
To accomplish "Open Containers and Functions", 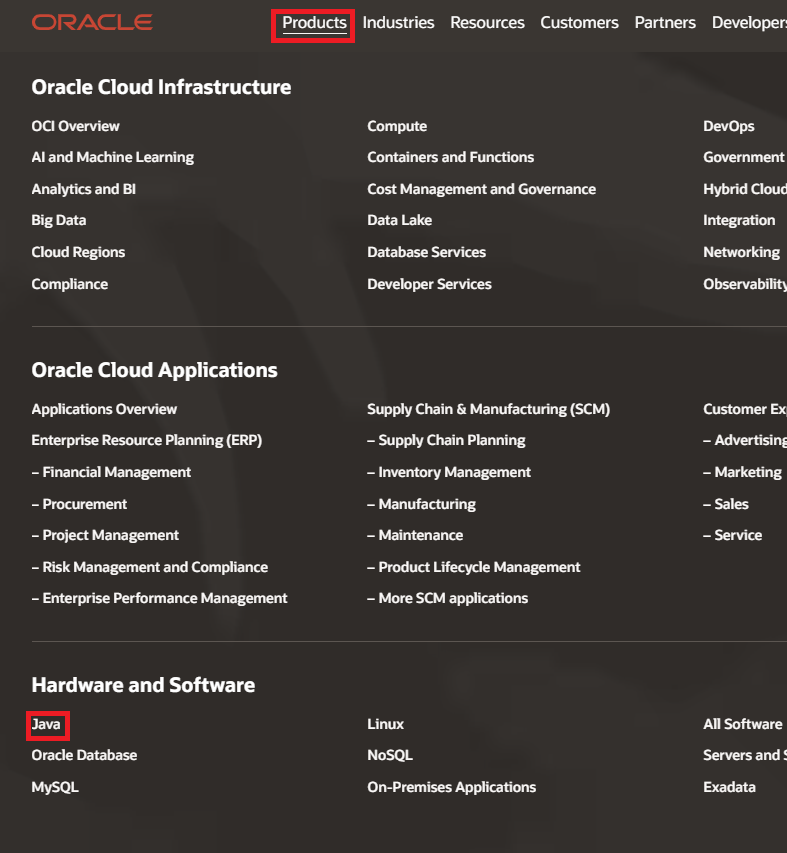I will click(x=450, y=157).
